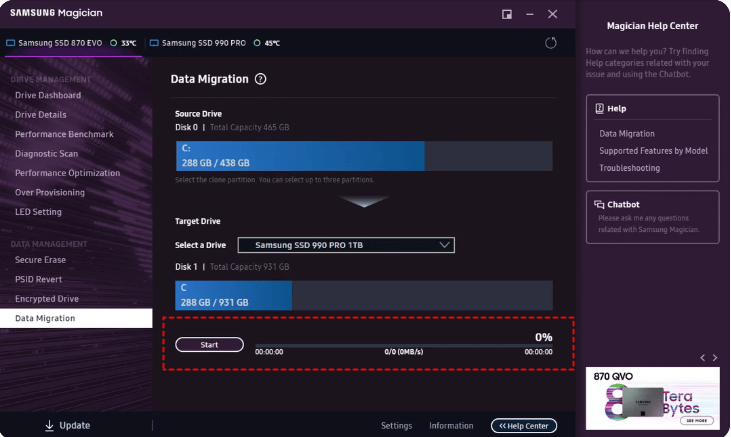Click the dropdown chevron of Select a Drive
Viewport: 731px width, 437px height.
(x=444, y=245)
